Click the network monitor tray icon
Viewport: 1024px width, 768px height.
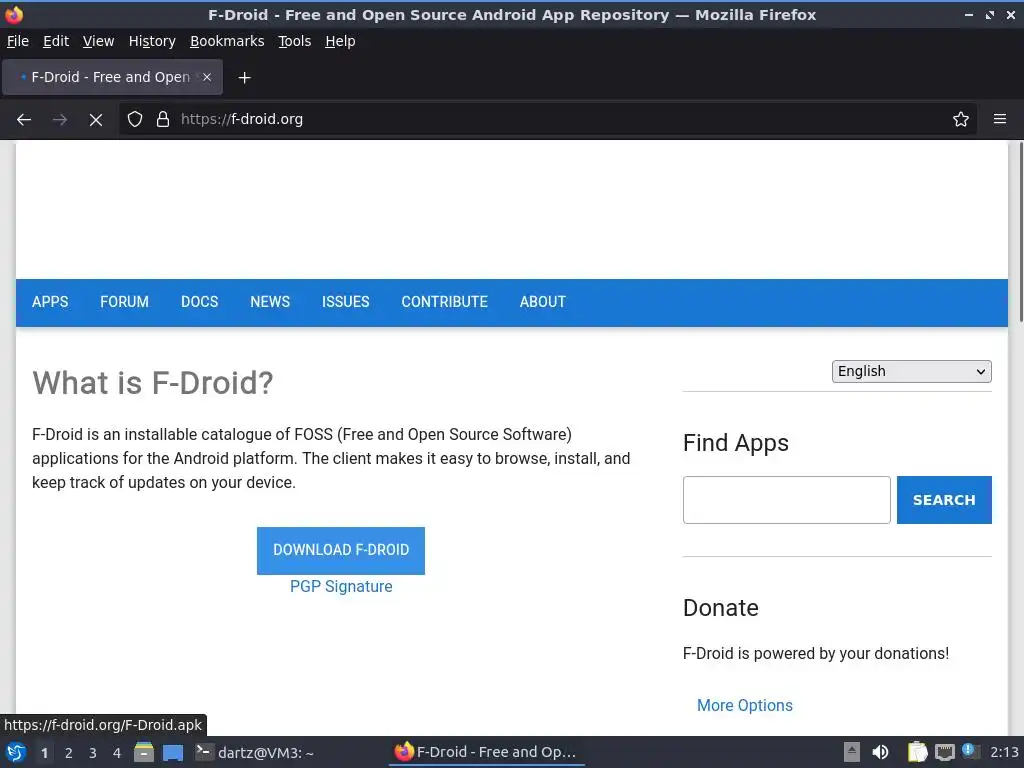click(944, 752)
